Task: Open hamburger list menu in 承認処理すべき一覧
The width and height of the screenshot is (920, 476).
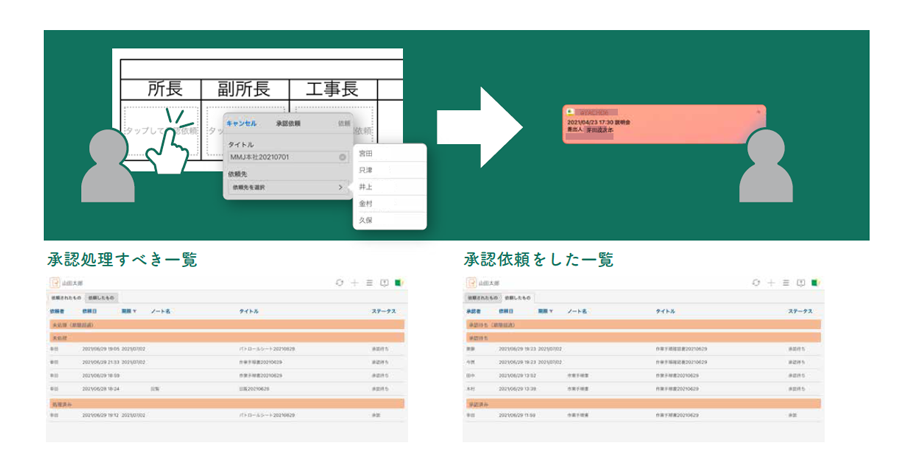Action: pyautogui.click(x=369, y=283)
